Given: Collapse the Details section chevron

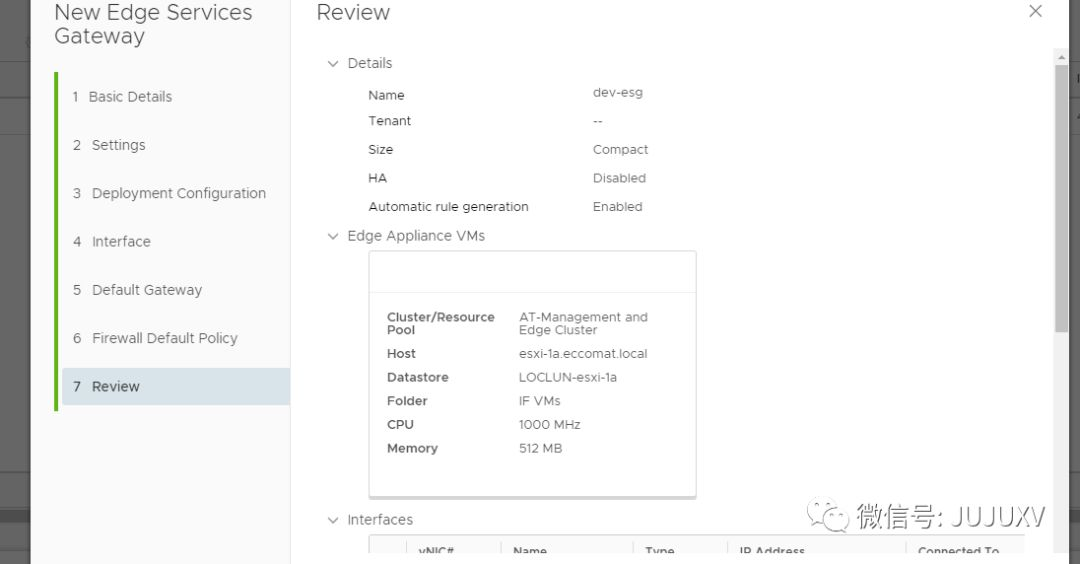Looking at the screenshot, I should click(x=333, y=63).
